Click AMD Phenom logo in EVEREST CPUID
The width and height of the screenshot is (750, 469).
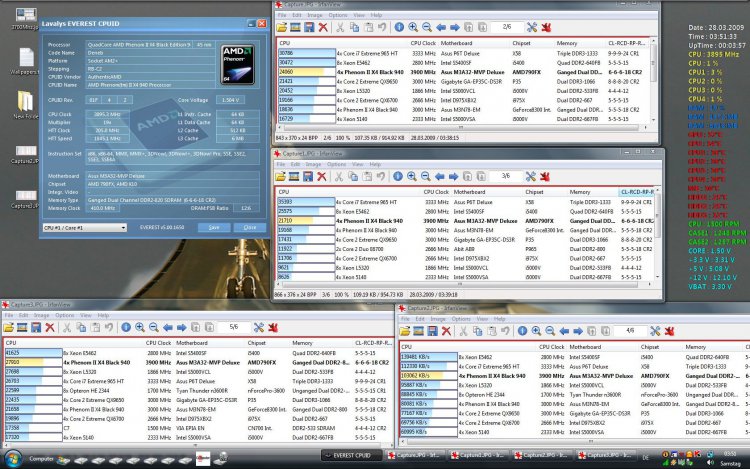(x=238, y=65)
